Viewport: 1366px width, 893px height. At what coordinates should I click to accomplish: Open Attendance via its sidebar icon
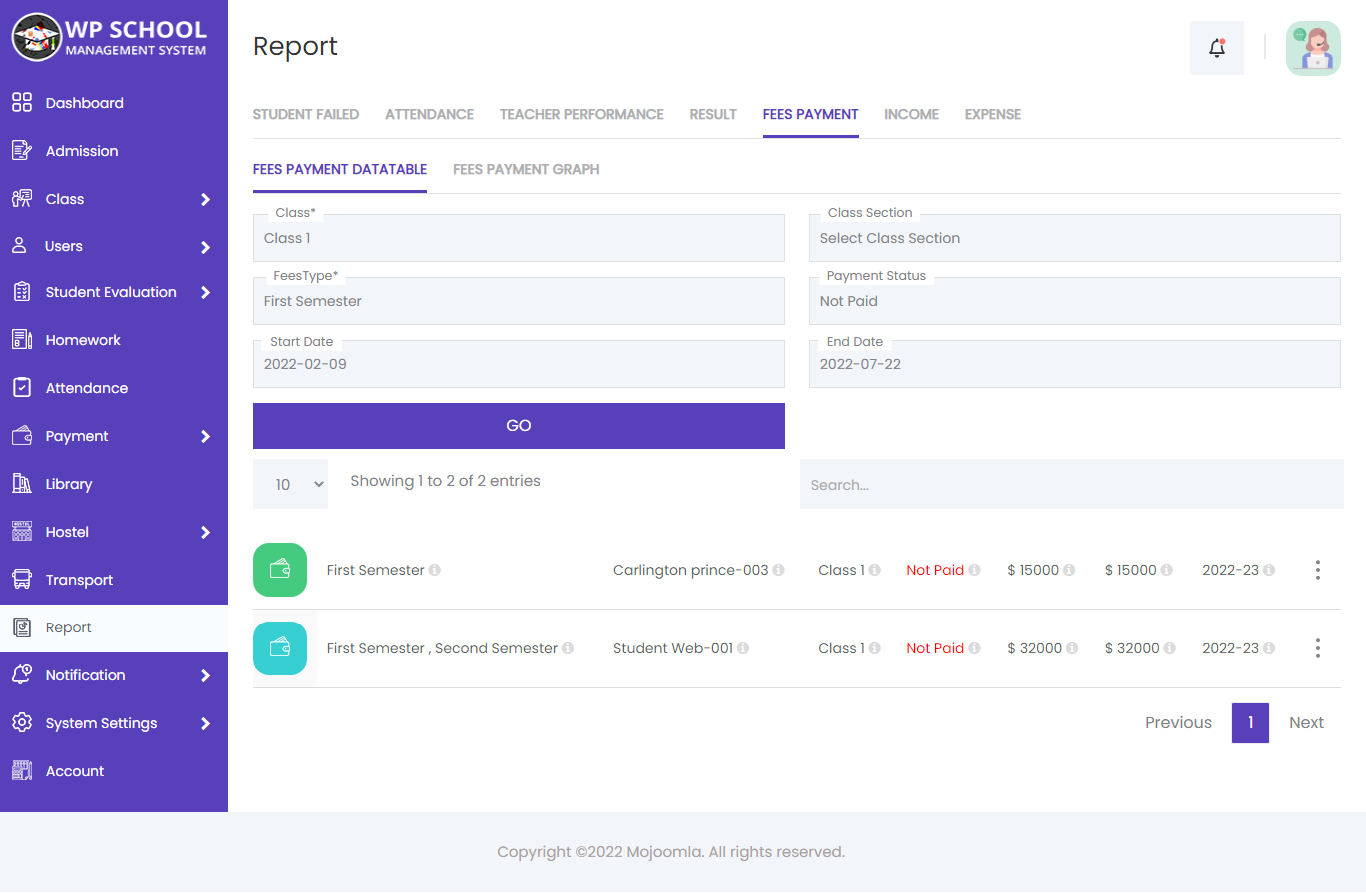tap(22, 388)
